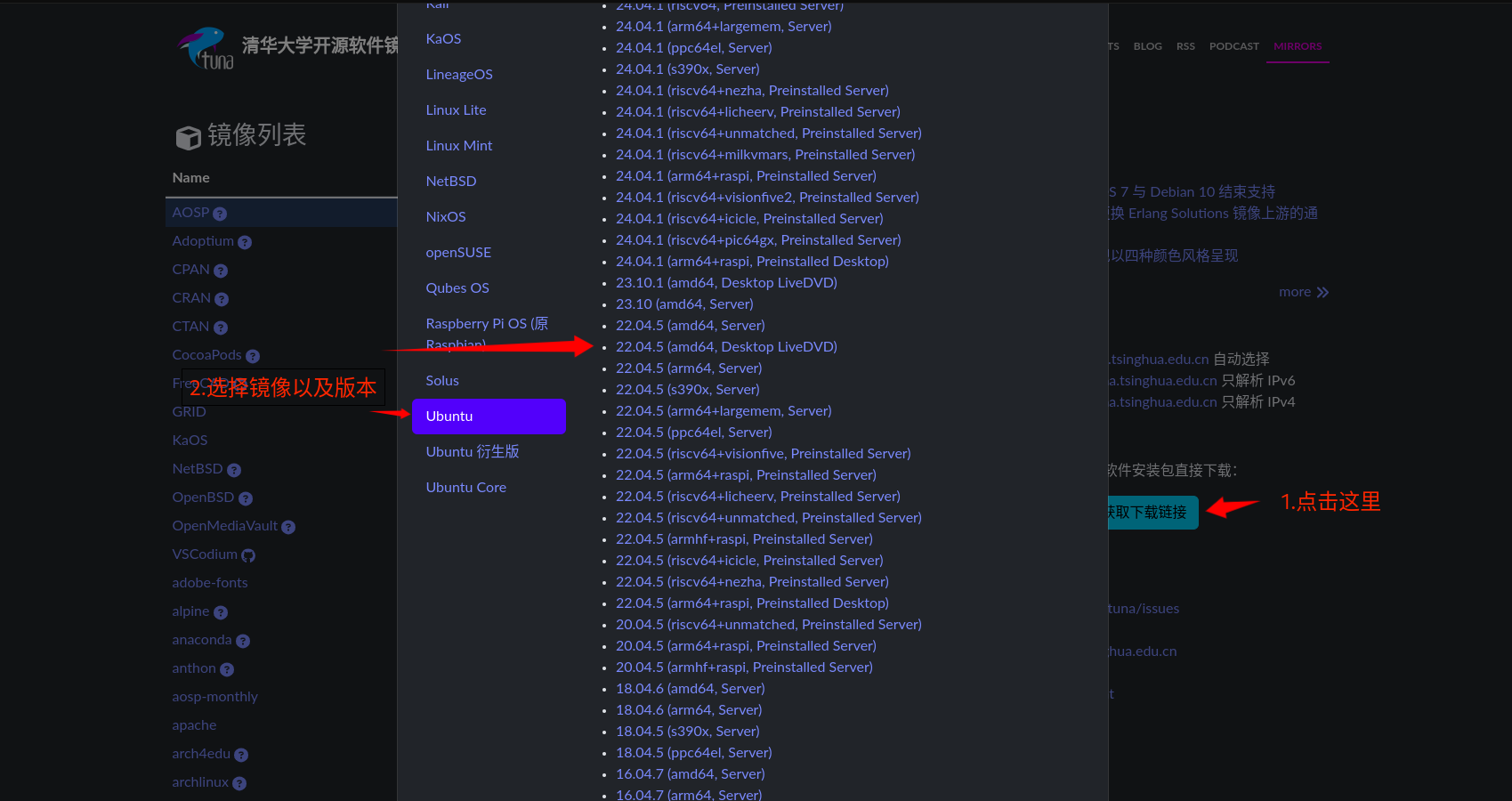Click the help icon next to CTAN

pos(221,328)
